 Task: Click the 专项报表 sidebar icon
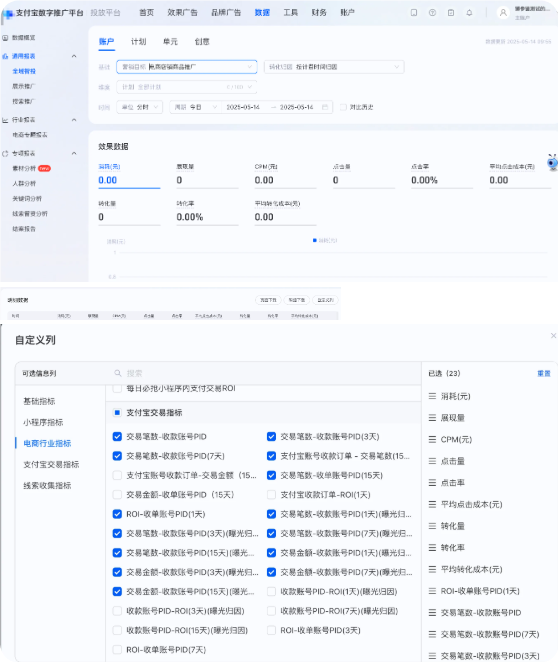coord(5,153)
